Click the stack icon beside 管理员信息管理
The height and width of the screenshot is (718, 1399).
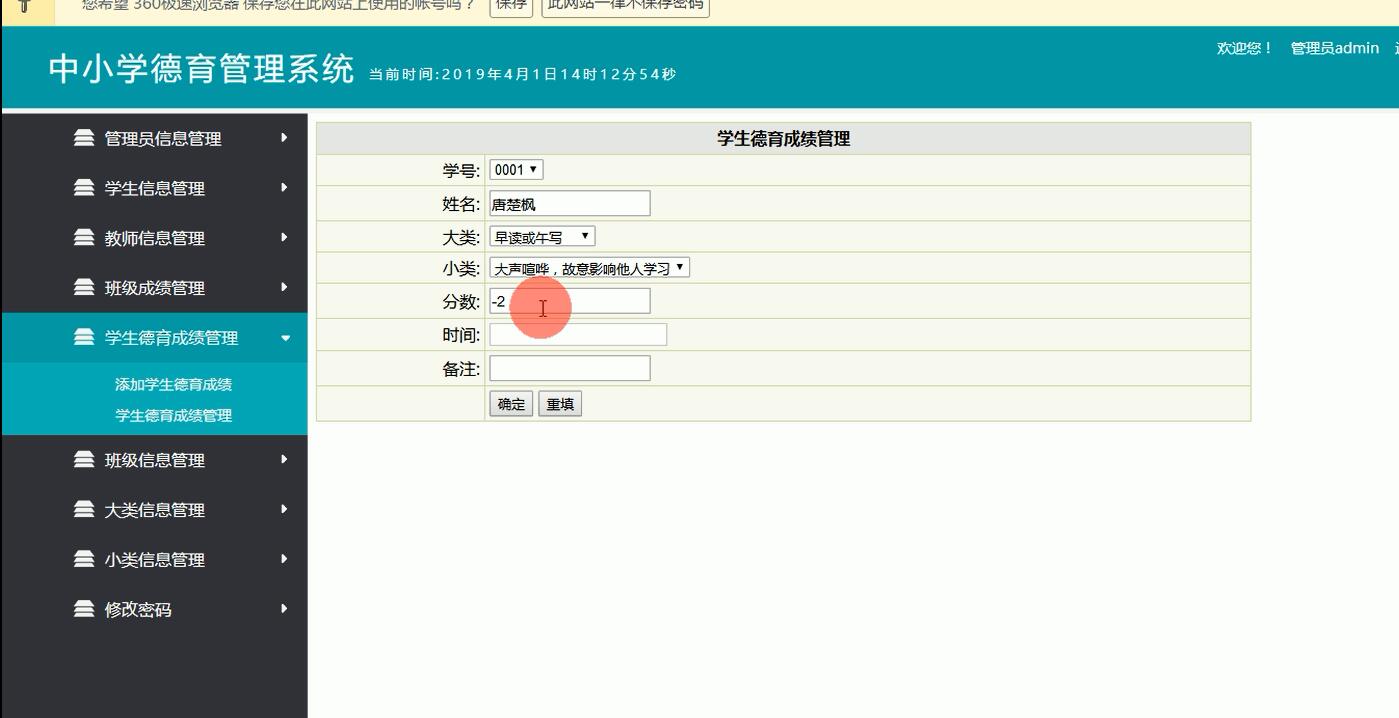pyautogui.click(x=84, y=138)
